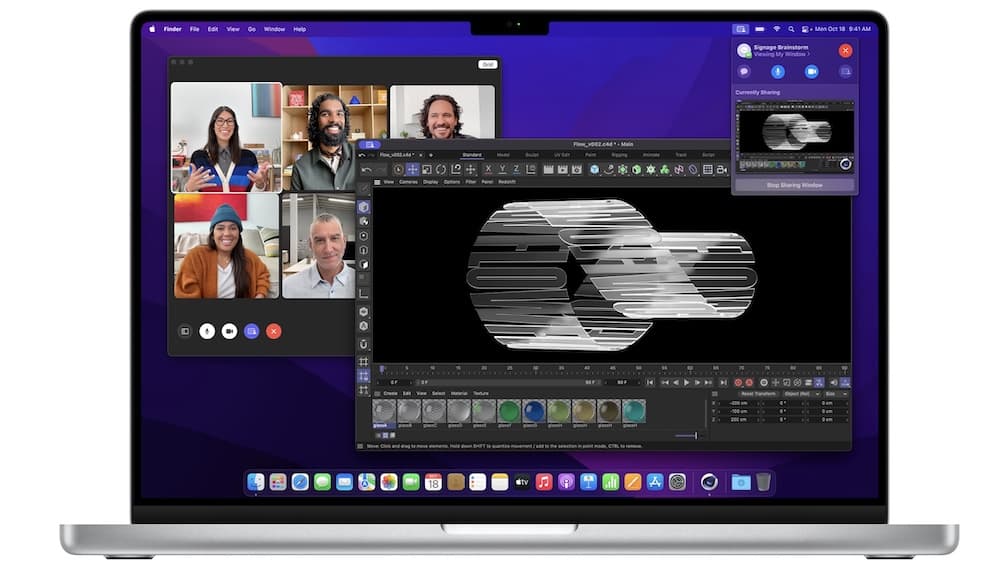Toggle X axis lock in Cinema 4D
Image resolution: width=1000 pixels, height=578 pixels.
[x=488, y=170]
